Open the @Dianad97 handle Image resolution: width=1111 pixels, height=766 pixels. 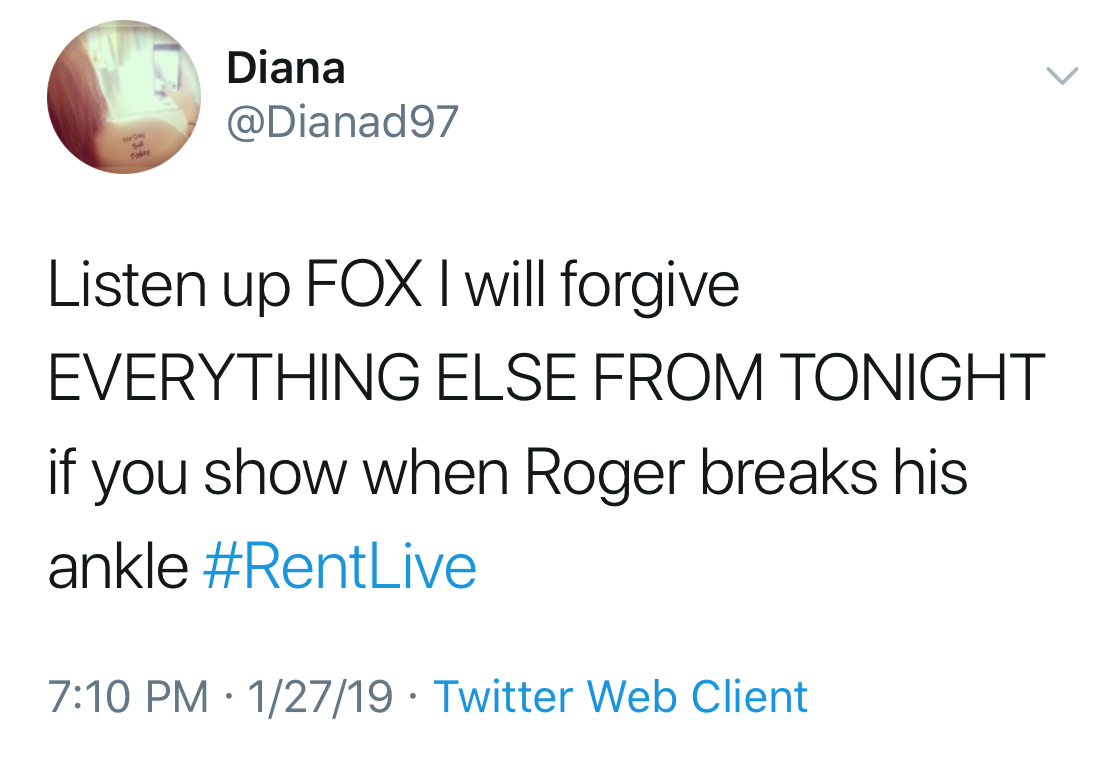tap(343, 122)
